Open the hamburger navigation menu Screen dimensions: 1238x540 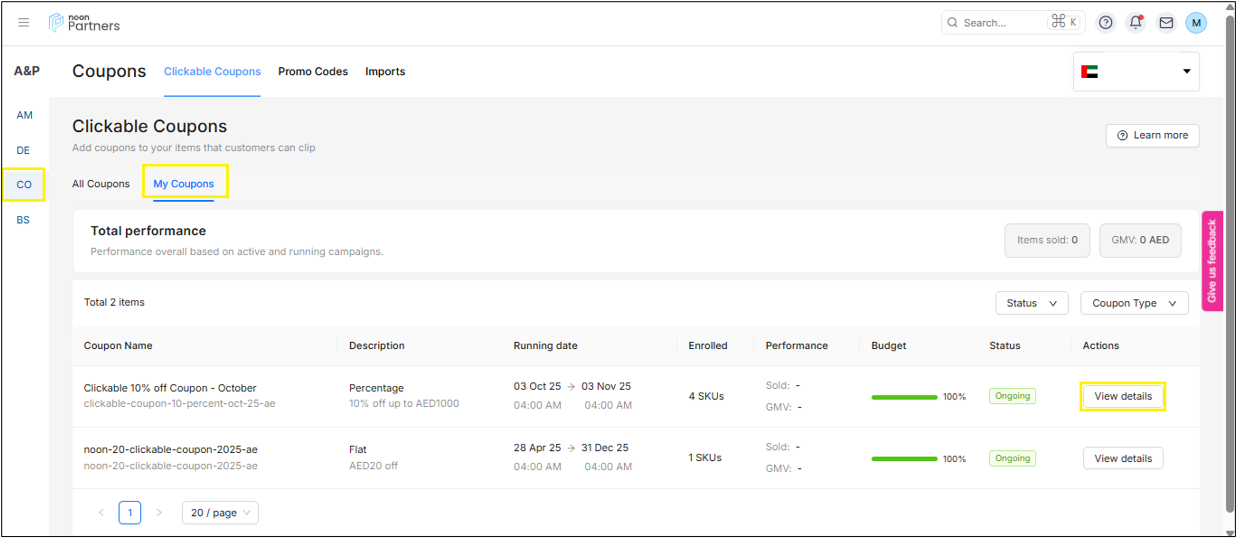(24, 23)
